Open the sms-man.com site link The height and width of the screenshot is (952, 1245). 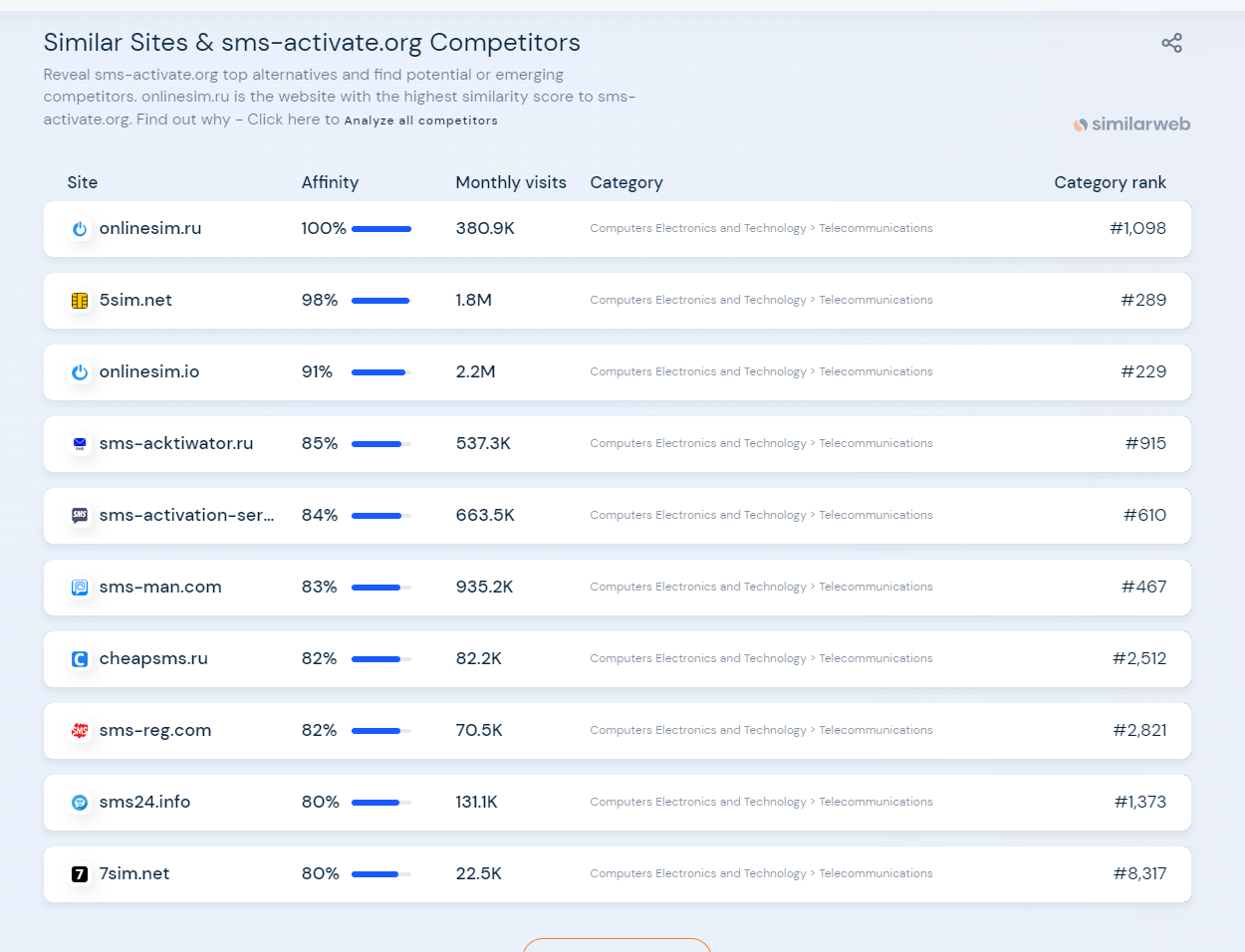[x=160, y=587]
